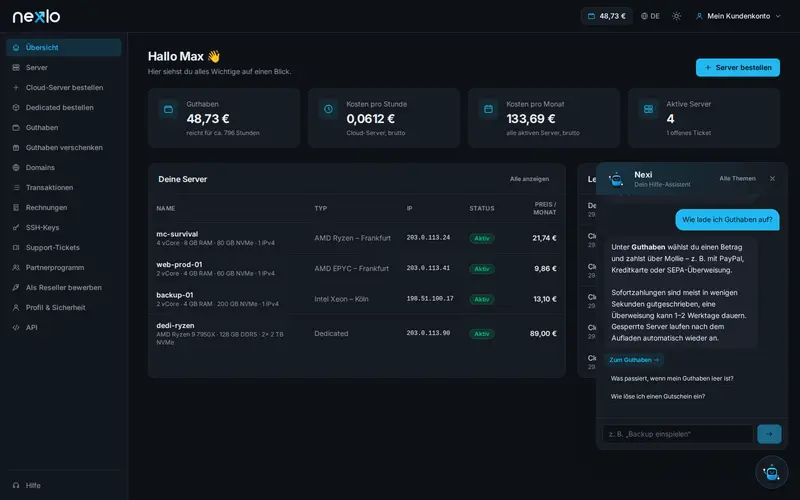Click the Dedicated bestellen cube icon
This screenshot has width=800, height=500.
pyautogui.click(x=16, y=108)
